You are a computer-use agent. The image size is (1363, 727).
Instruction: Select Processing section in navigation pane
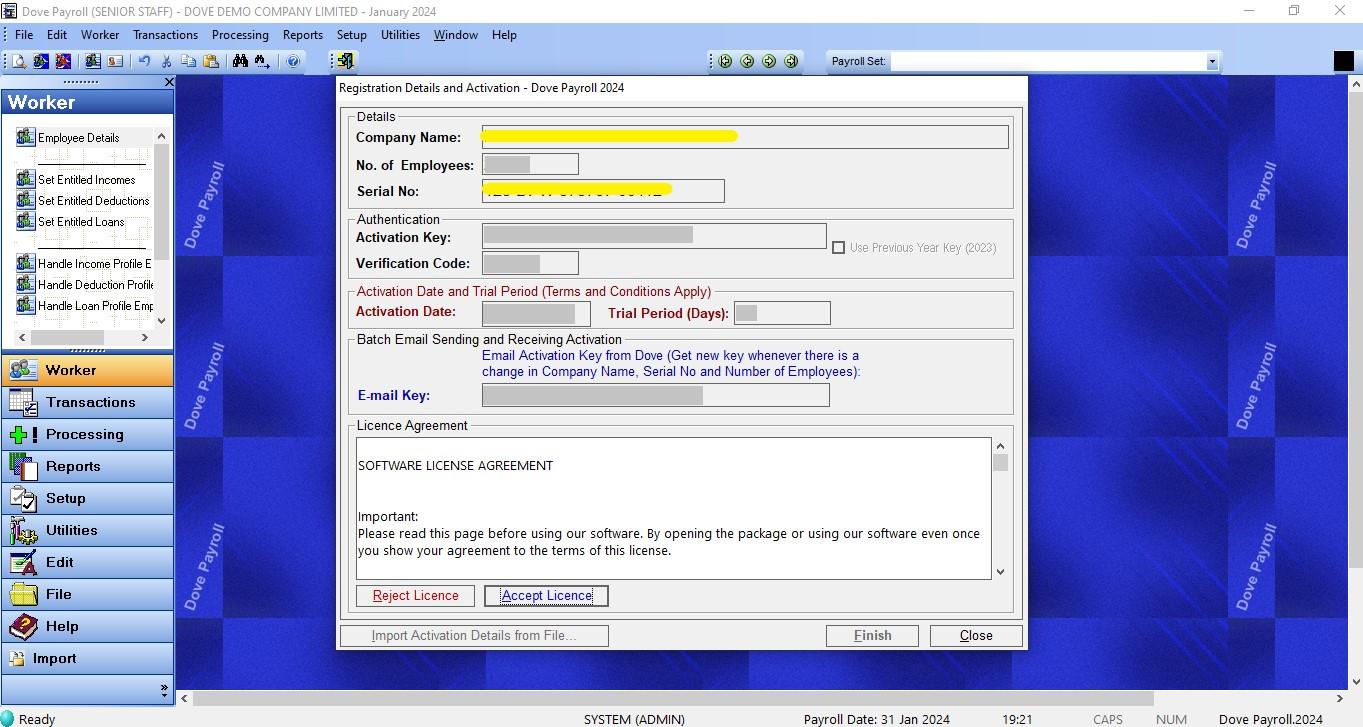[x=87, y=434]
